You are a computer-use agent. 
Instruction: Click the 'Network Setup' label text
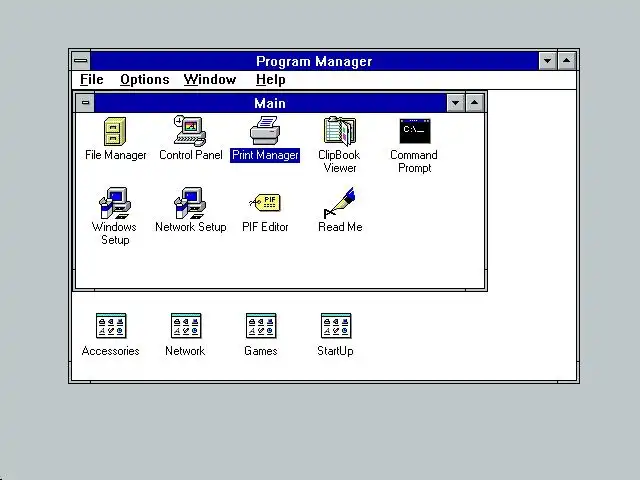191,227
